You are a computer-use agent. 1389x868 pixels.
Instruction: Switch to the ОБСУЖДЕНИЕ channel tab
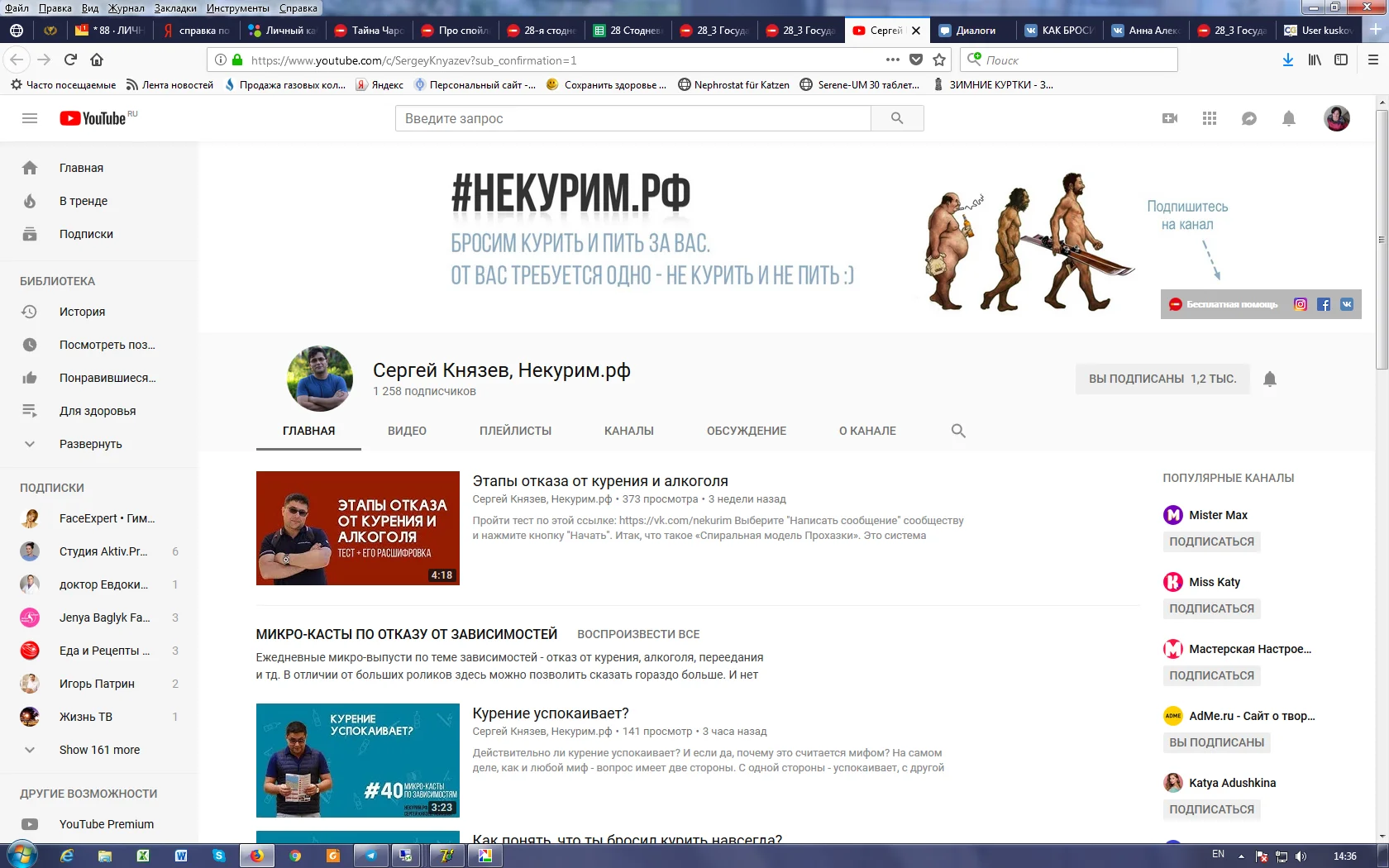point(746,431)
